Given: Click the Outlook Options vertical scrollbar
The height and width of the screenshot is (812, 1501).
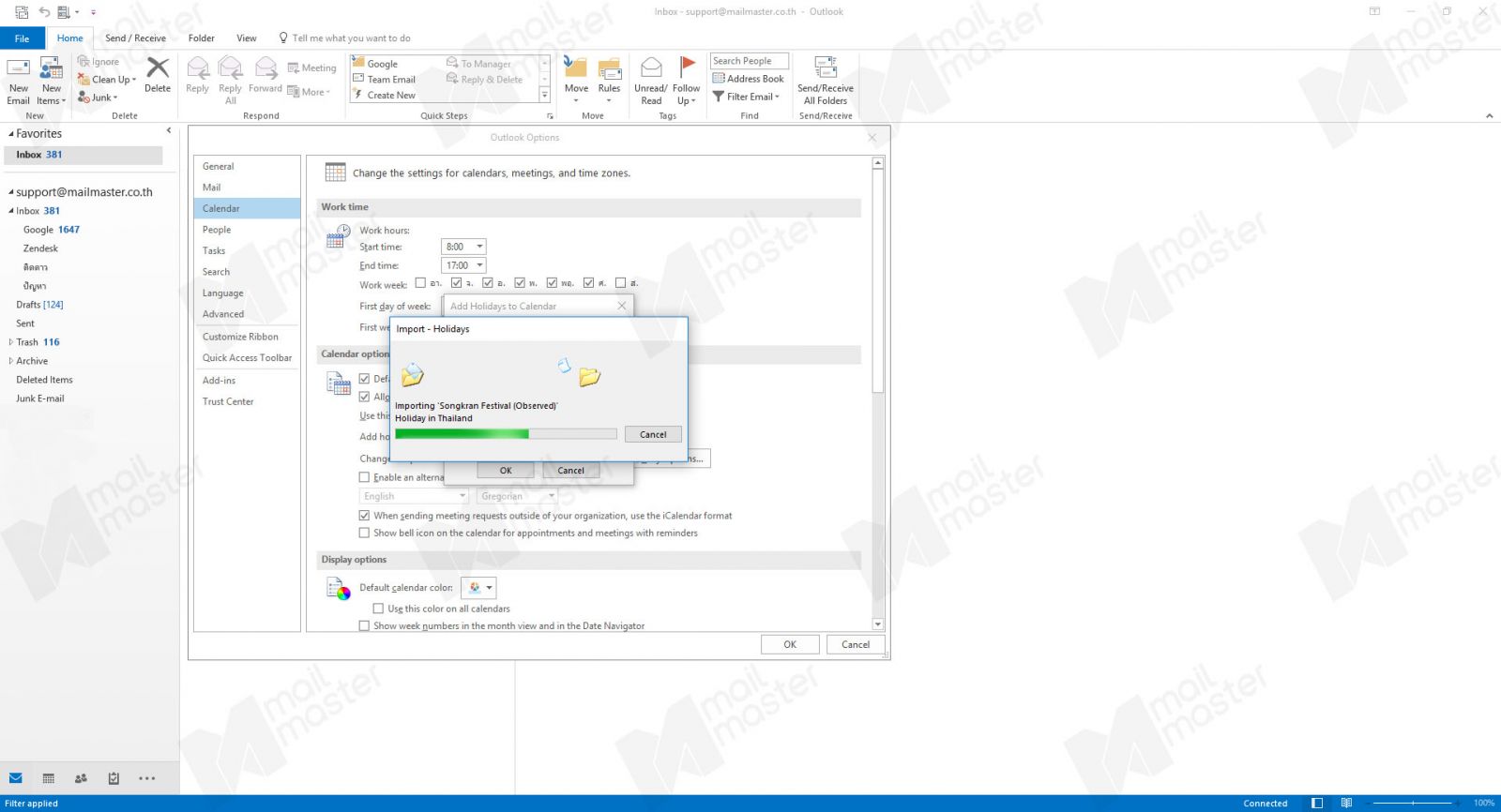Looking at the screenshot, I should [x=878, y=394].
